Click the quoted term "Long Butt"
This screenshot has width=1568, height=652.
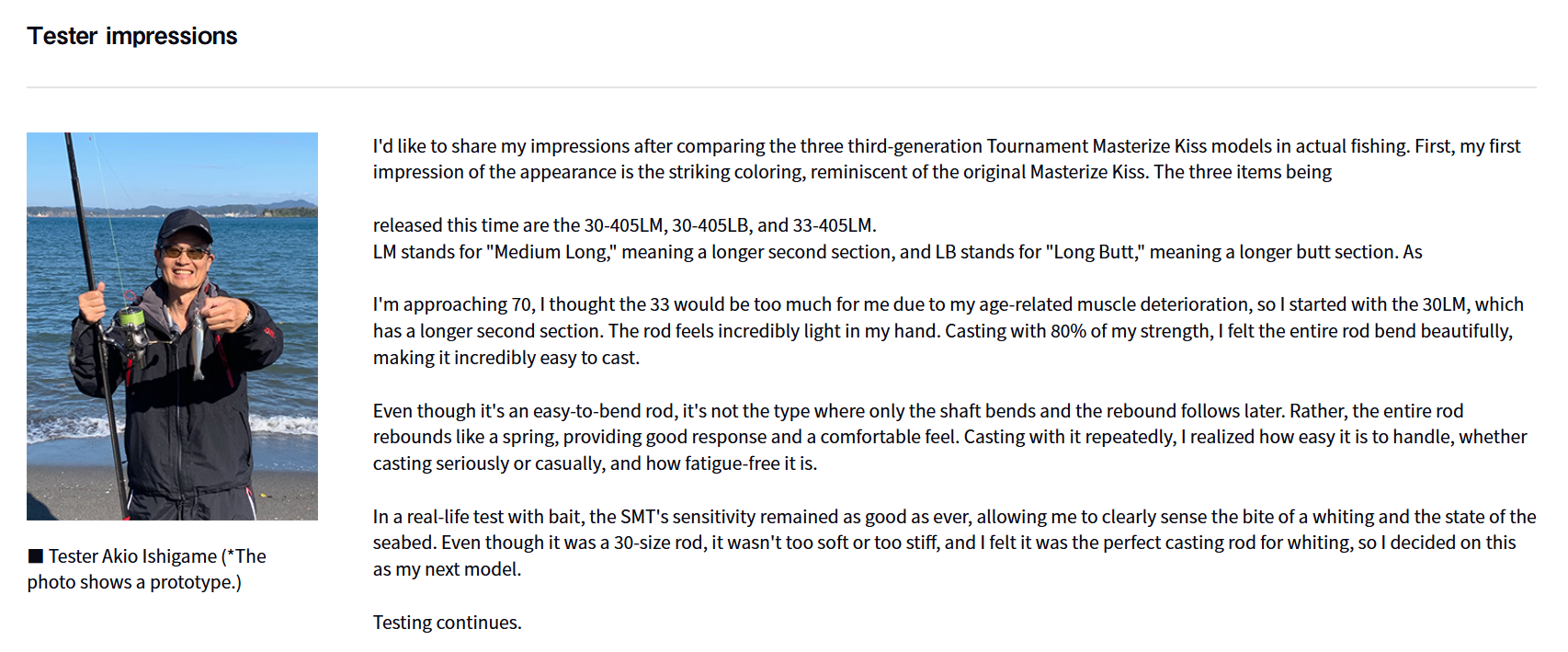coord(1094,252)
